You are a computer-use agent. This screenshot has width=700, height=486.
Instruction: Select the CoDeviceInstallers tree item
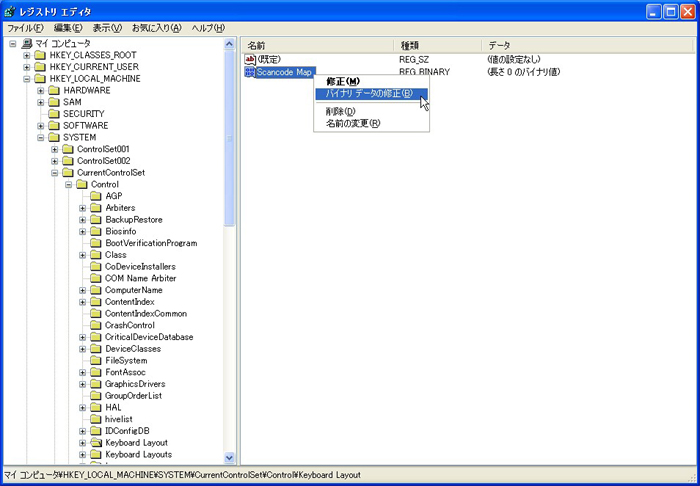pos(140,266)
